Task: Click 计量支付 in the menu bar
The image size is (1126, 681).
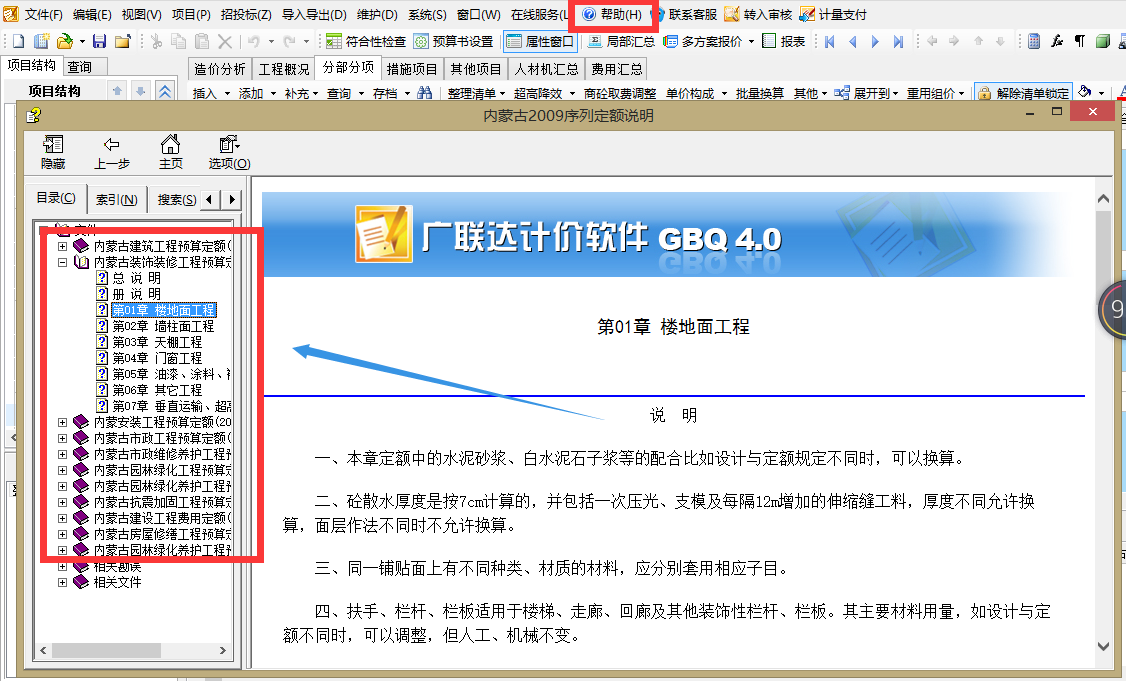Action: 834,14
